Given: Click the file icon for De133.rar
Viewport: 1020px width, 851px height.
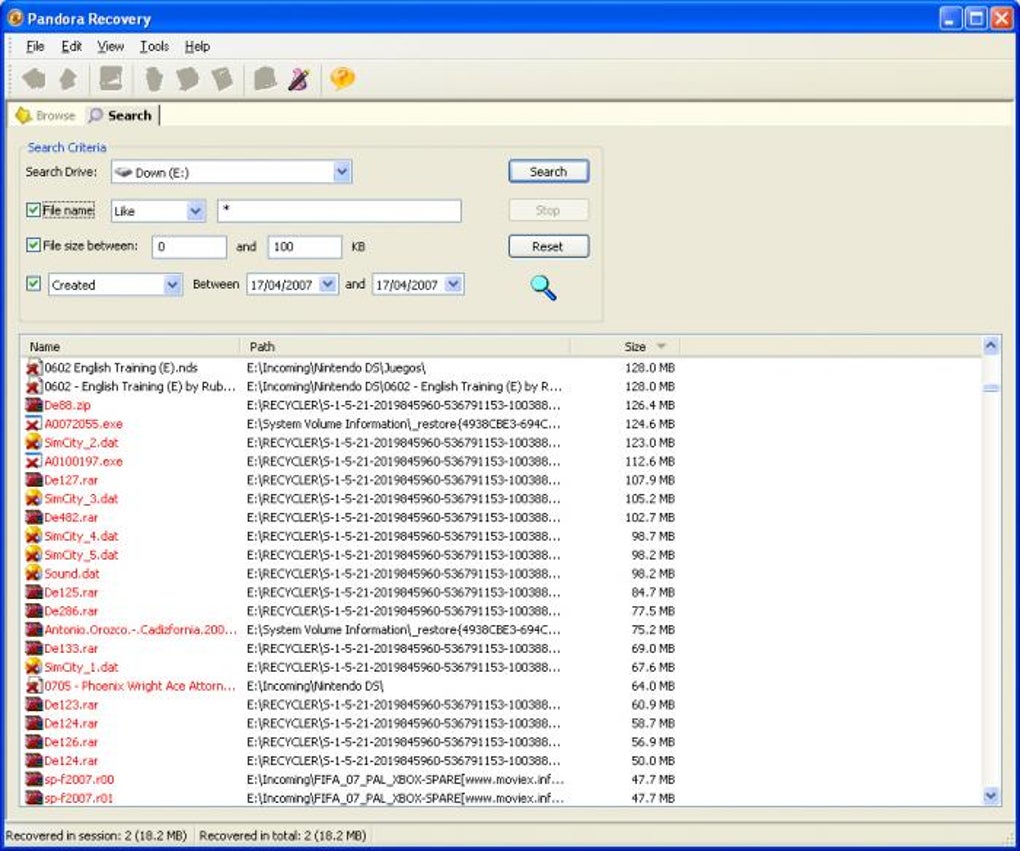Looking at the screenshot, I should pos(34,649).
